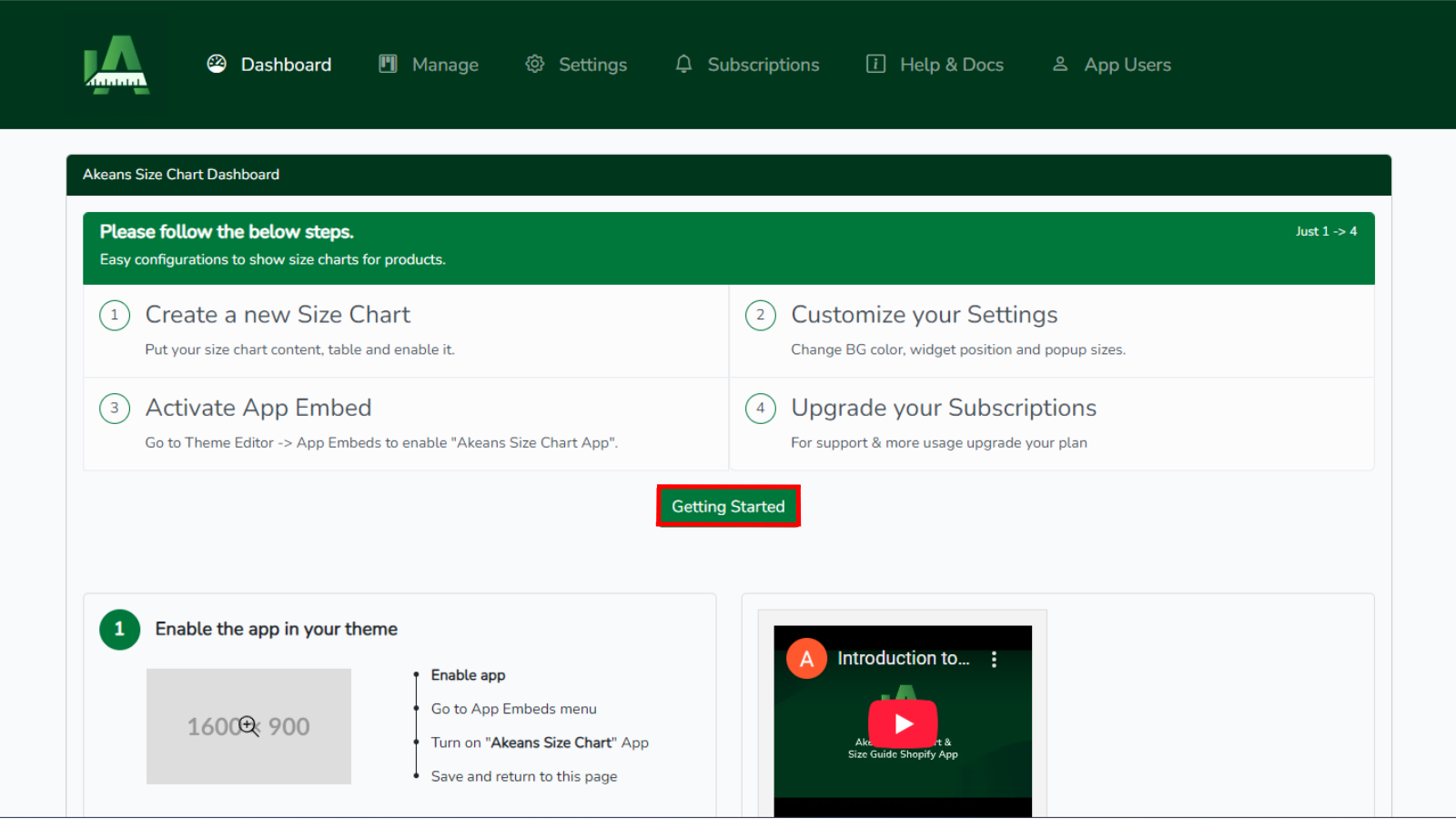
Task: Click the 'Just 1 -> 4' label
Action: tap(1326, 231)
